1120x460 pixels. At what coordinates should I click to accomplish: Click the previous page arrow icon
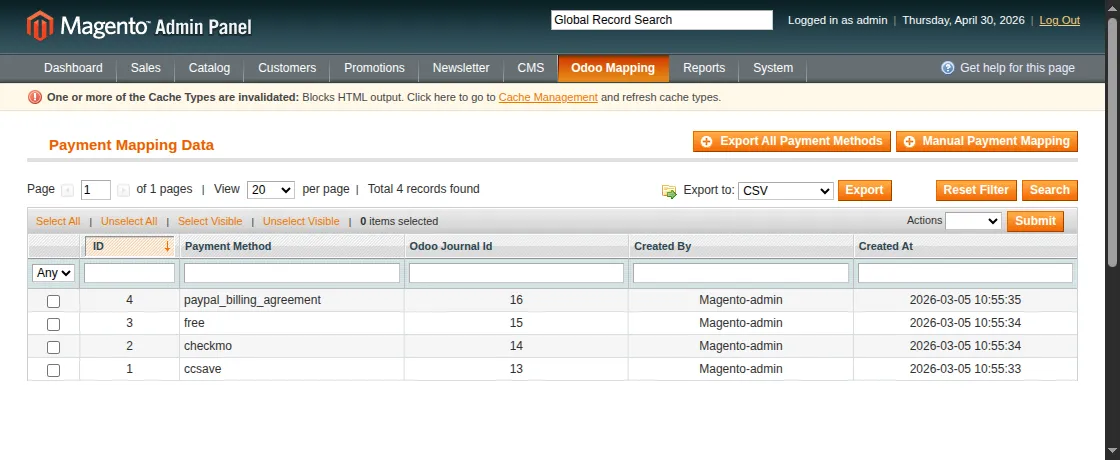(x=67, y=190)
